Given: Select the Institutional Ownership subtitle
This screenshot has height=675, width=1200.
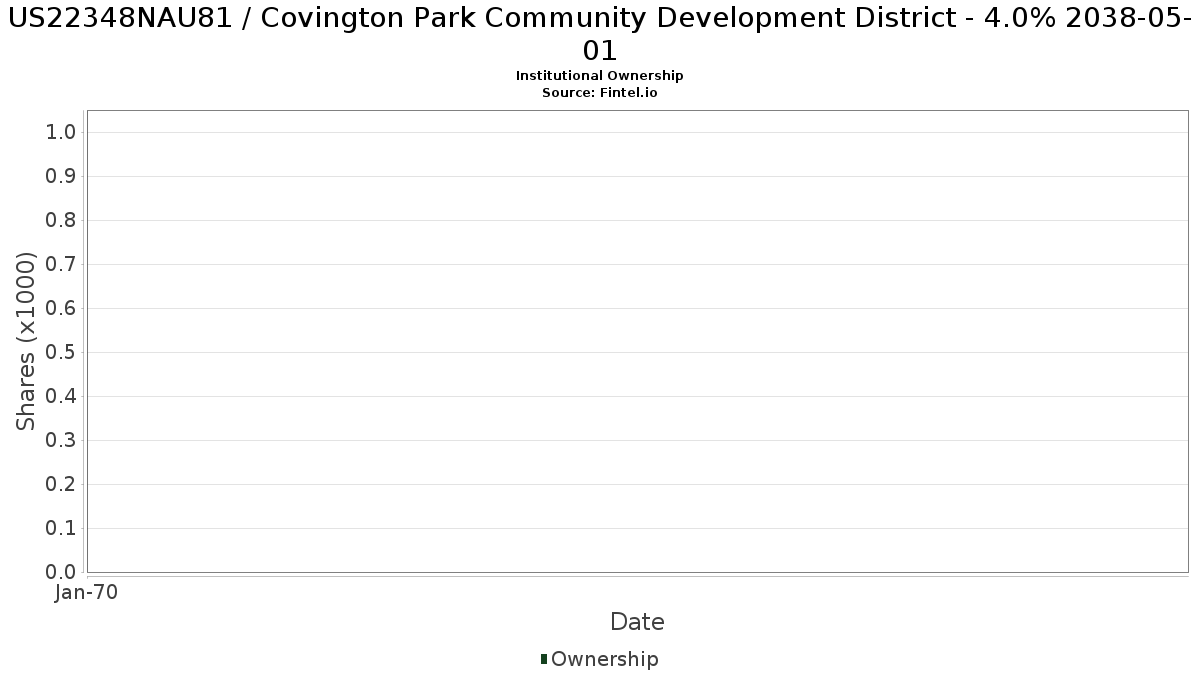Looking at the screenshot, I should [x=600, y=76].
